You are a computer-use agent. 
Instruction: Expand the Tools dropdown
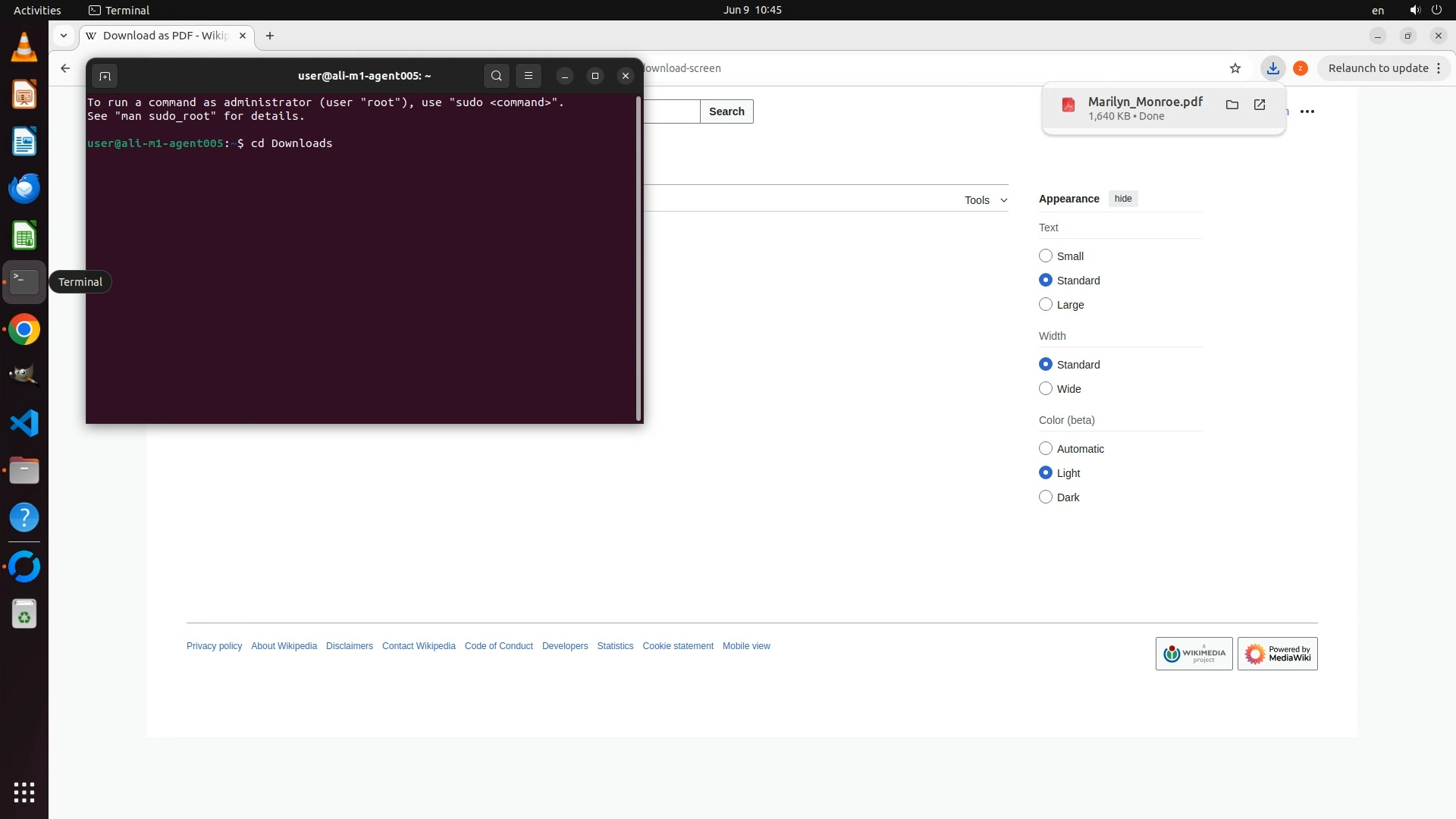point(985,200)
